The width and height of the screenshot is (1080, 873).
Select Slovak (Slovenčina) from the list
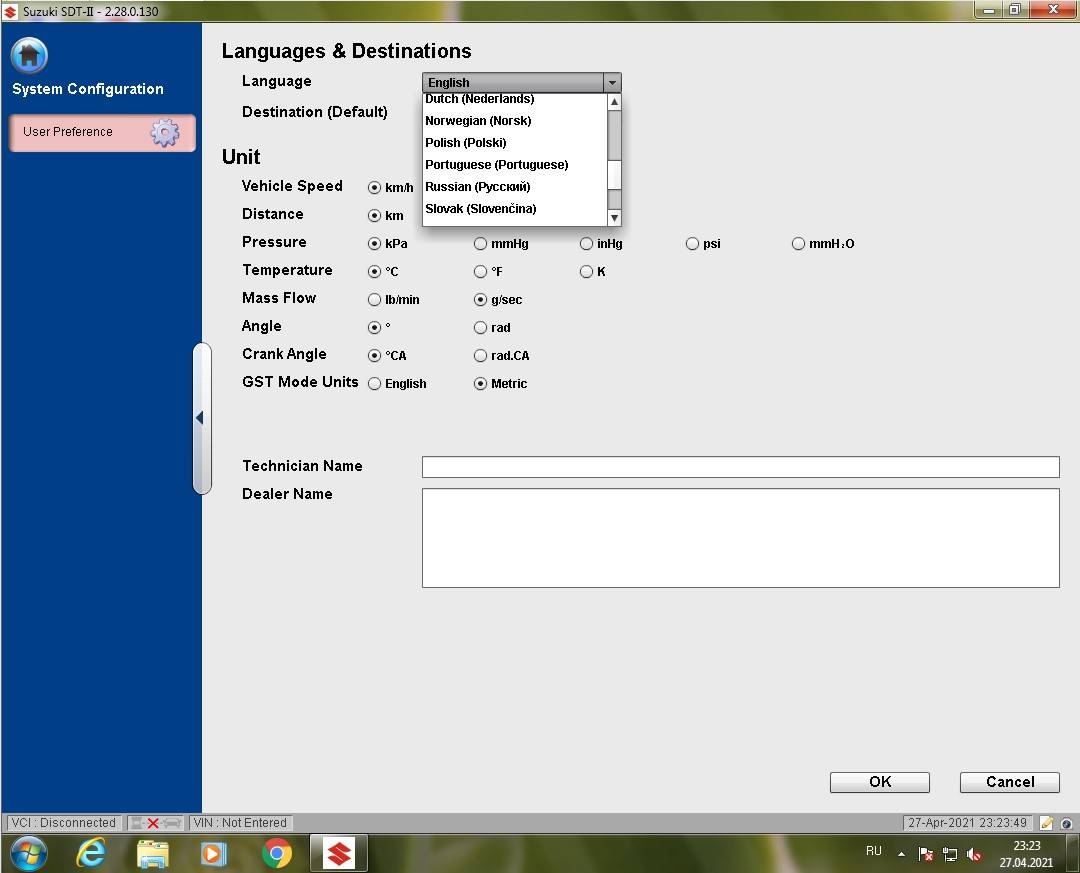515,209
